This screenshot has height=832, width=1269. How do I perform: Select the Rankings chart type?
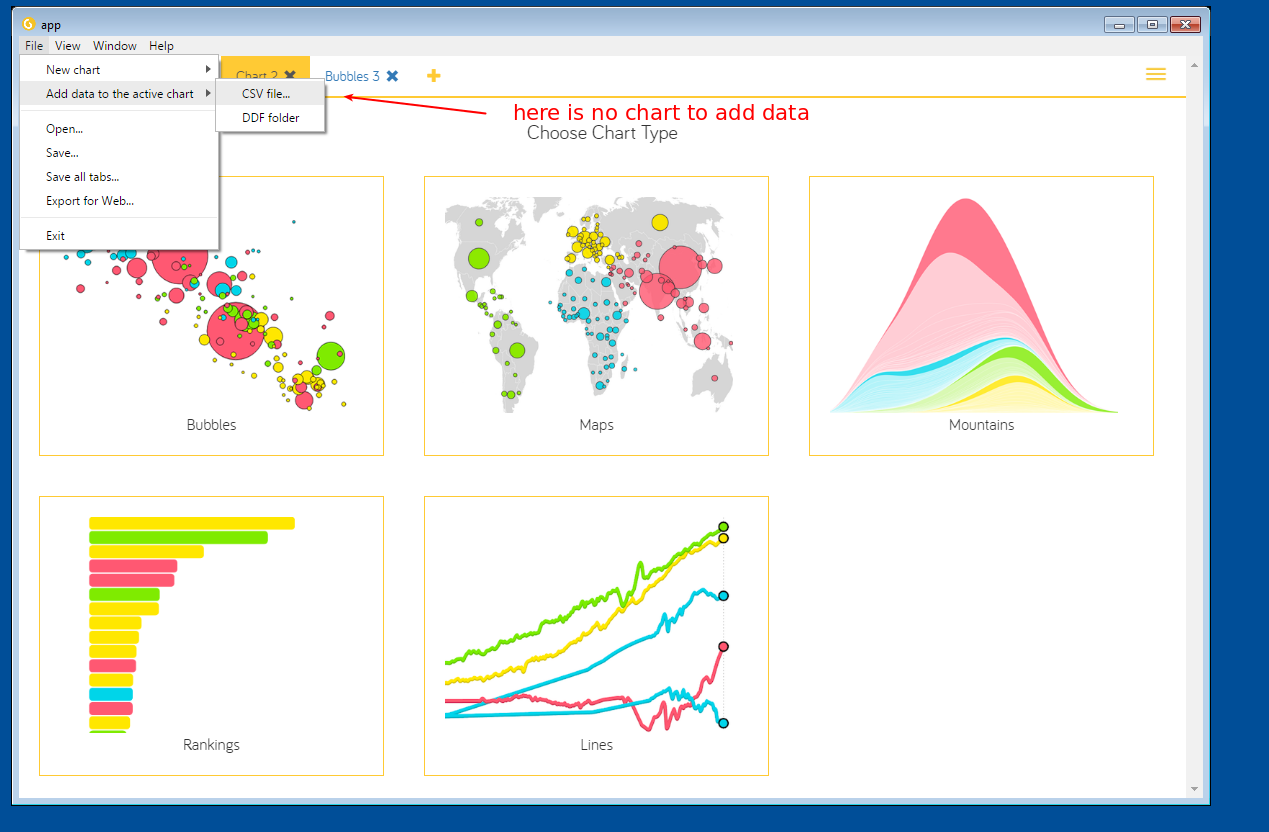(x=211, y=635)
